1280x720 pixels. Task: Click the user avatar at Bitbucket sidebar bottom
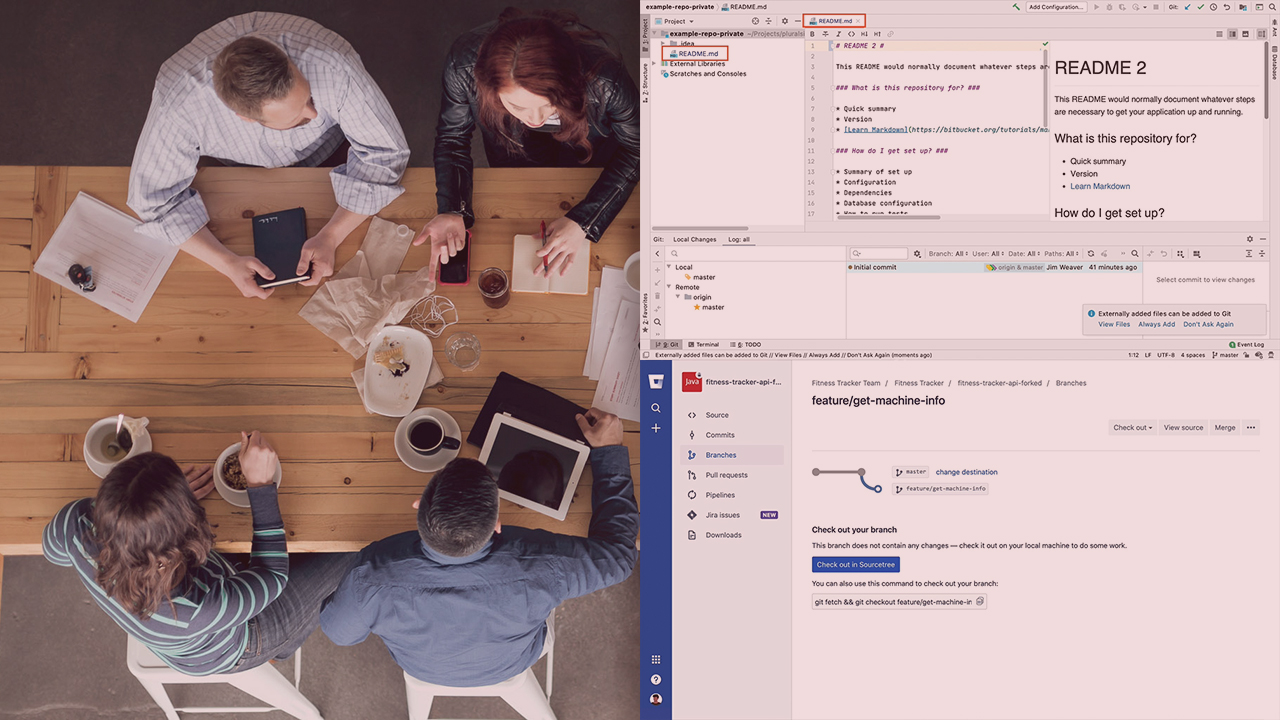656,699
